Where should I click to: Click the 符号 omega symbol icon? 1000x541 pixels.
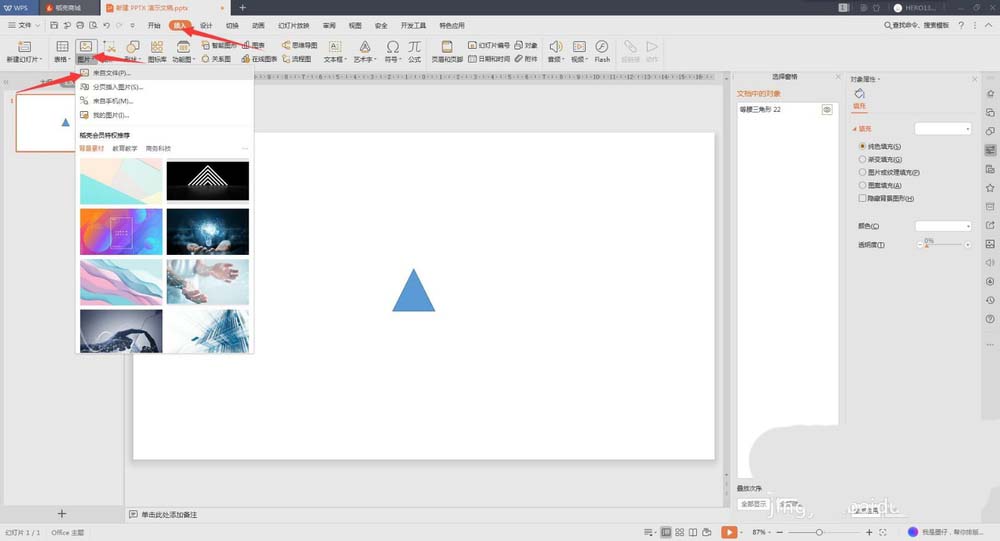point(393,47)
